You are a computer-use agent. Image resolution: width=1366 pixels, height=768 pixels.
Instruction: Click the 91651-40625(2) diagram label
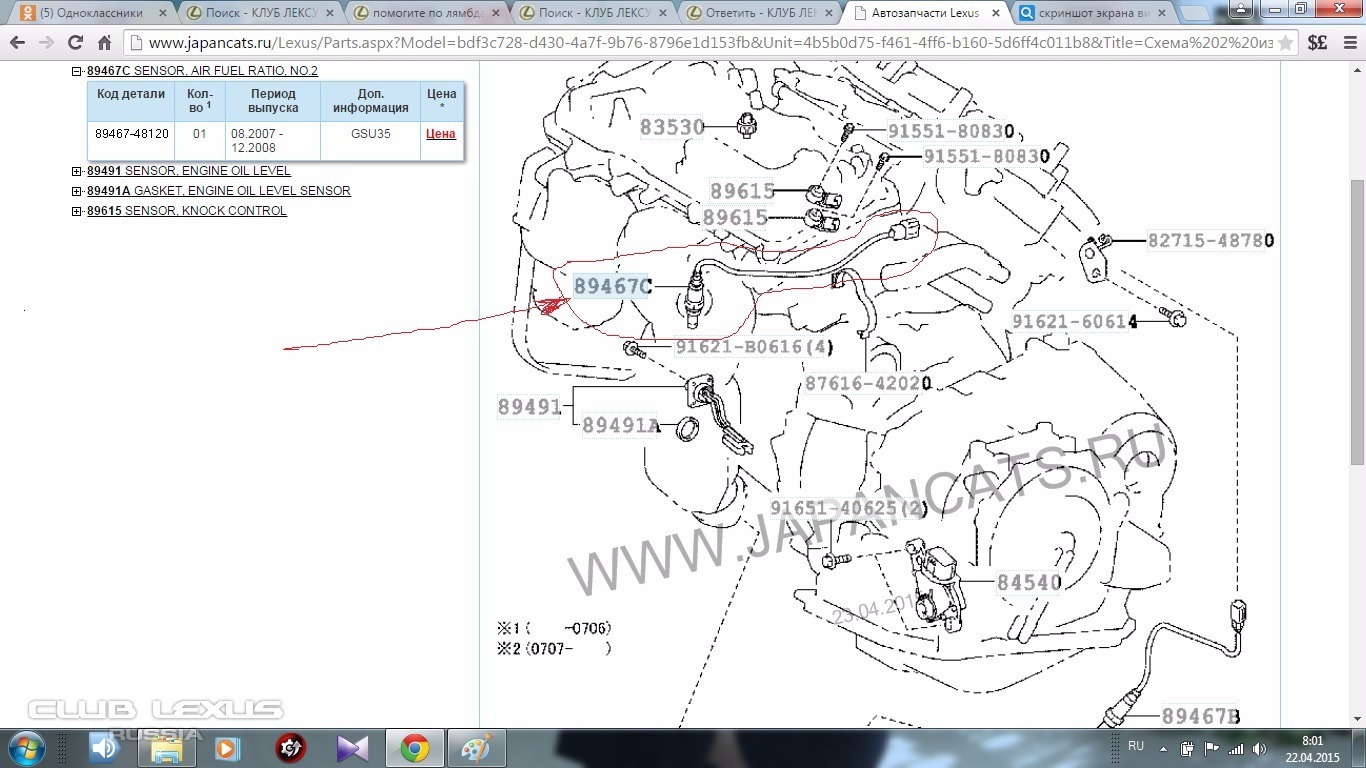click(849, 508)
